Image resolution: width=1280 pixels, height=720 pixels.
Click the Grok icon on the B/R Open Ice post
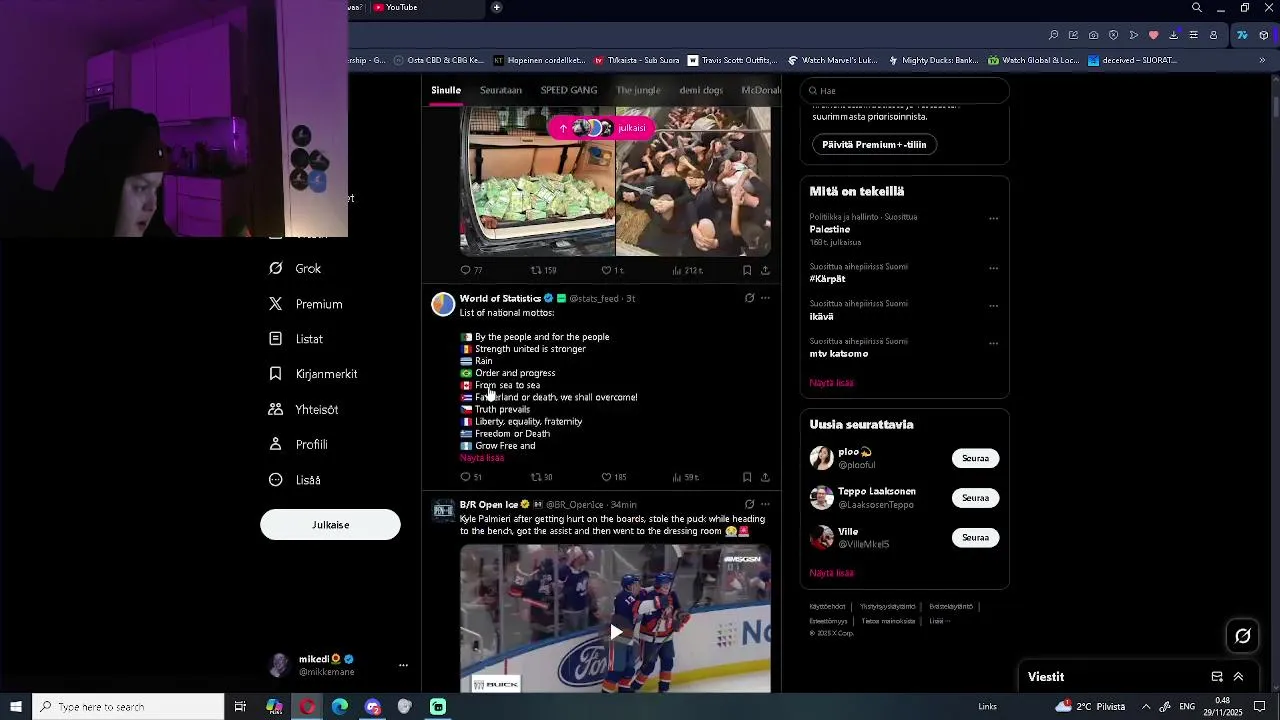[x=749, y=504]
